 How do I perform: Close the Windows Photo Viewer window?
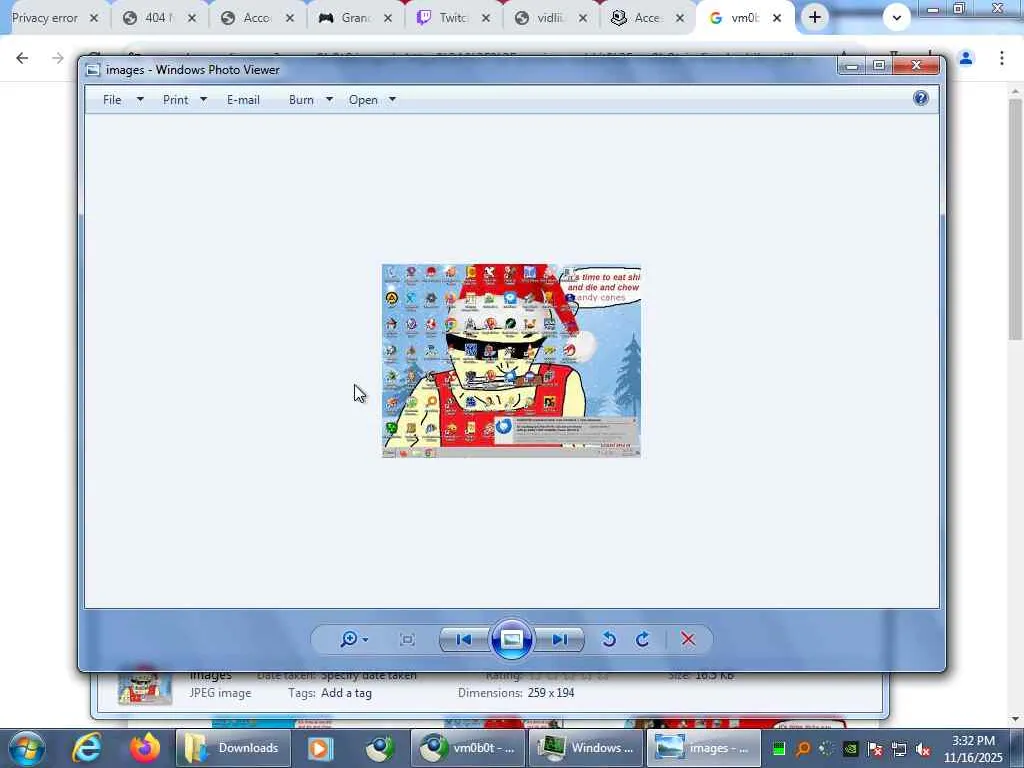coord(916,65)
